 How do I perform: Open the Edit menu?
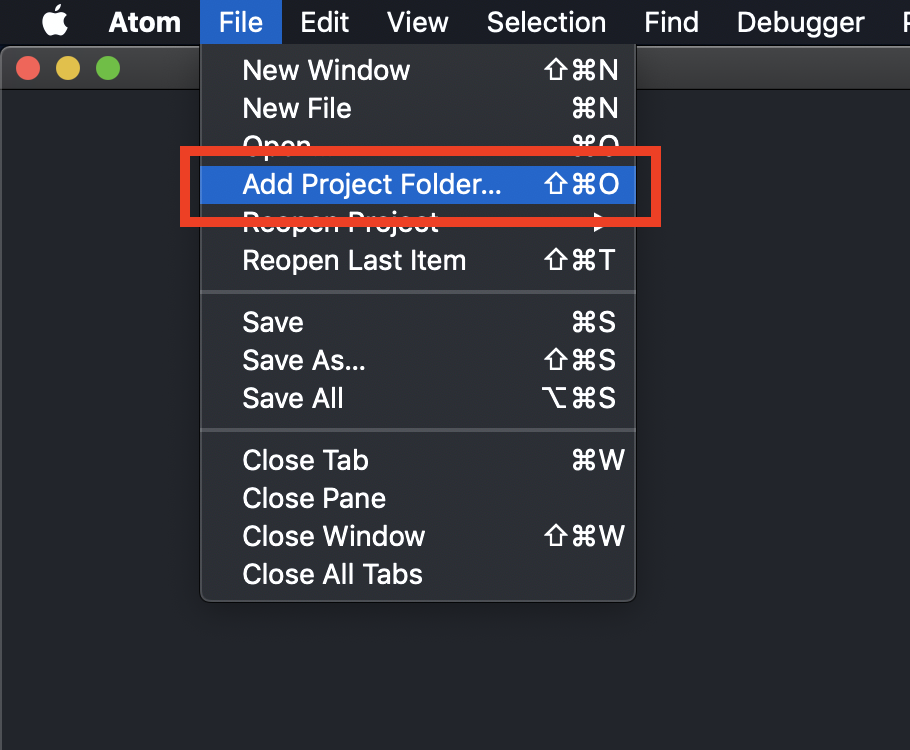point(324,22)
